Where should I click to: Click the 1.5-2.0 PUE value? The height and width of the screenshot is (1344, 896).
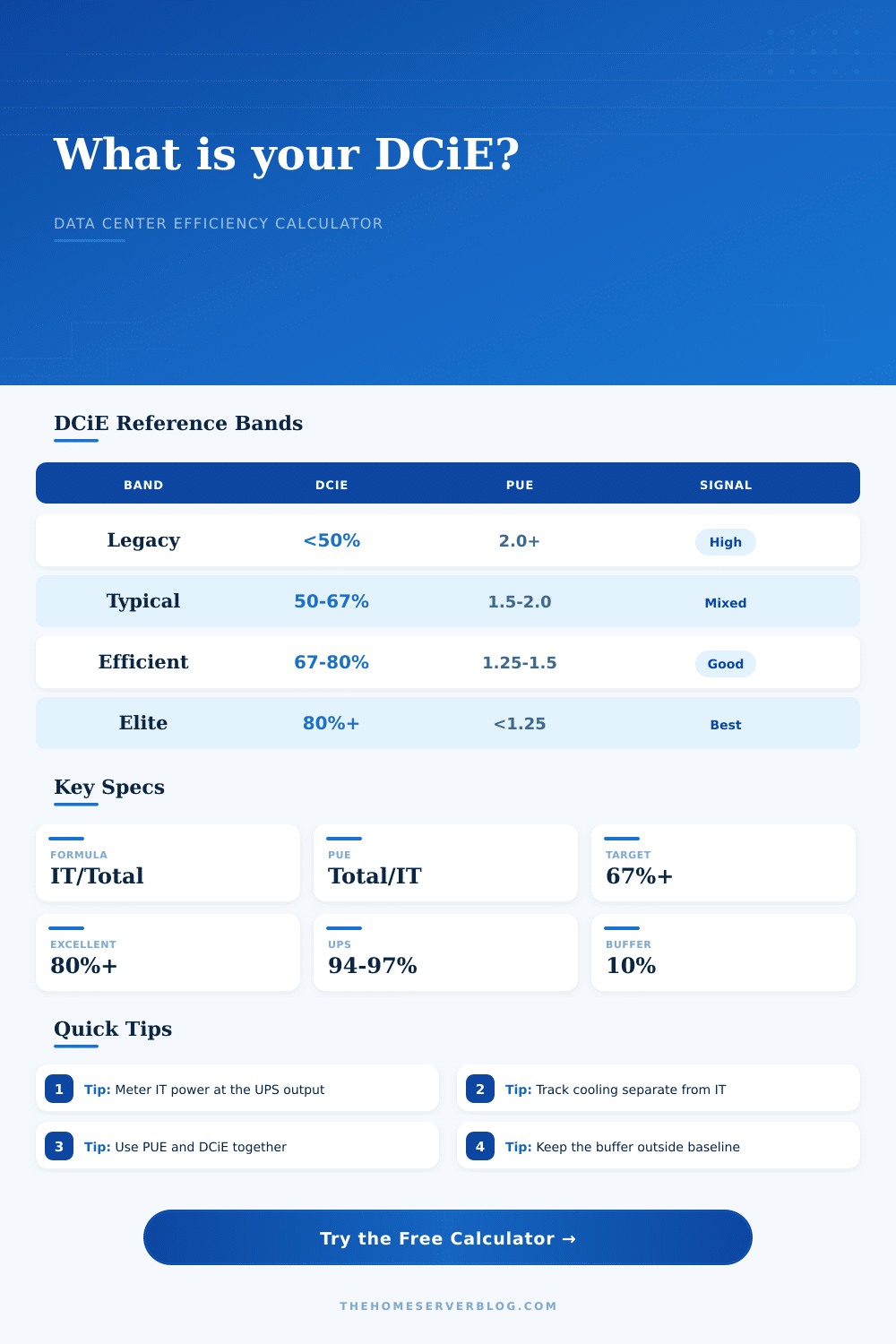click(x=520, y=602)
